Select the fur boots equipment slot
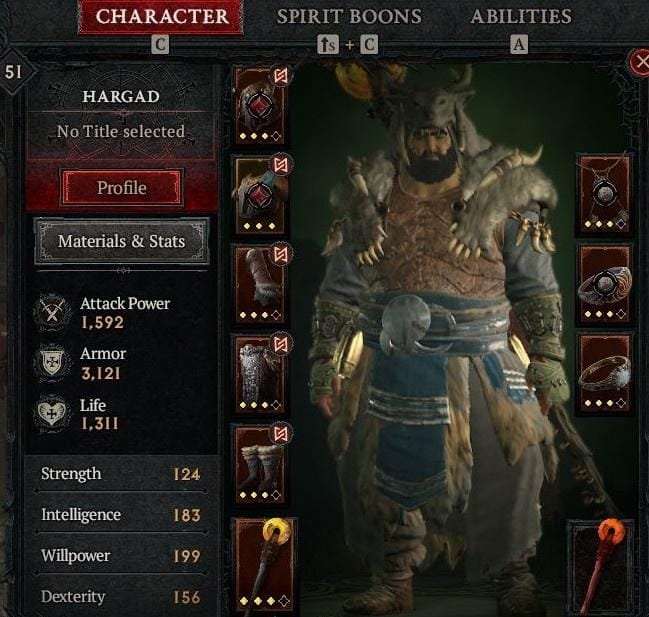Image resolution: width=649 pixels, height=617 pixels. coord(260,463)
